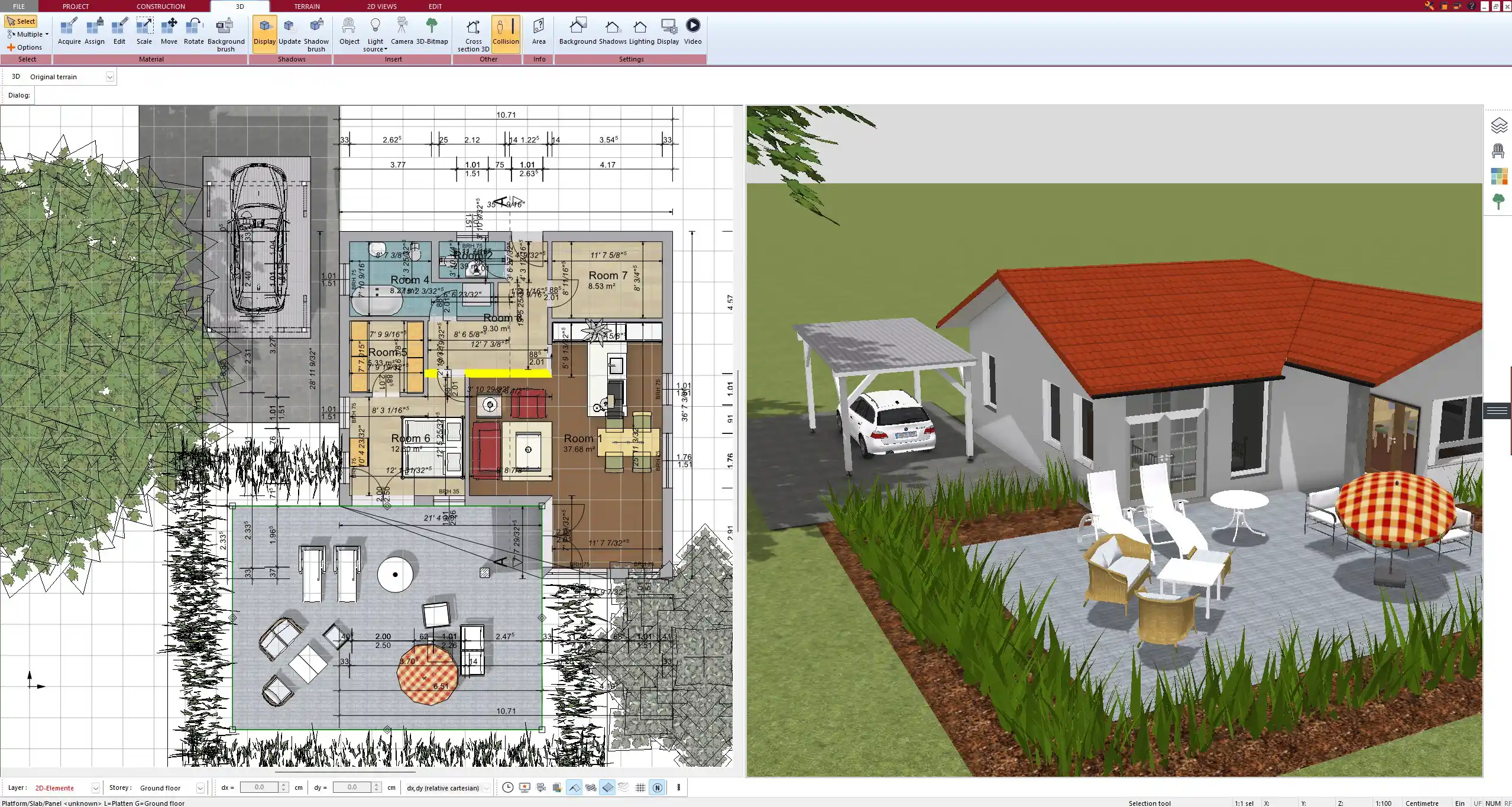Click the Select button

coord(21,21)
